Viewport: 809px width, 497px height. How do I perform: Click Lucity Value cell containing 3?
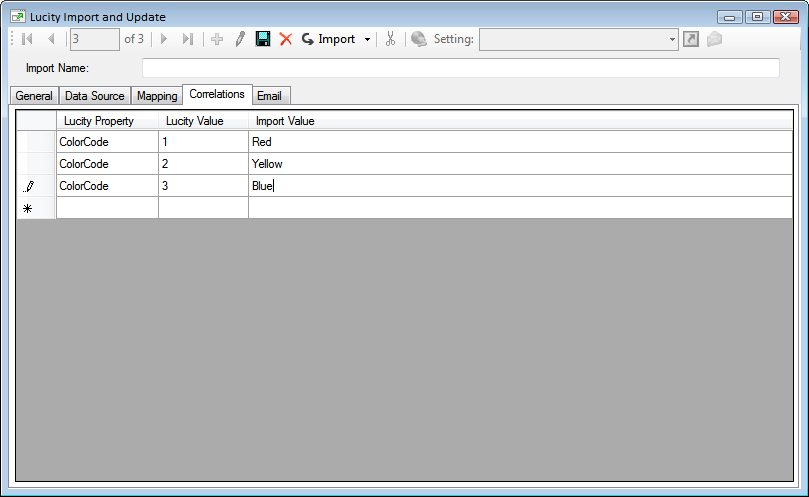coord(203,186)
